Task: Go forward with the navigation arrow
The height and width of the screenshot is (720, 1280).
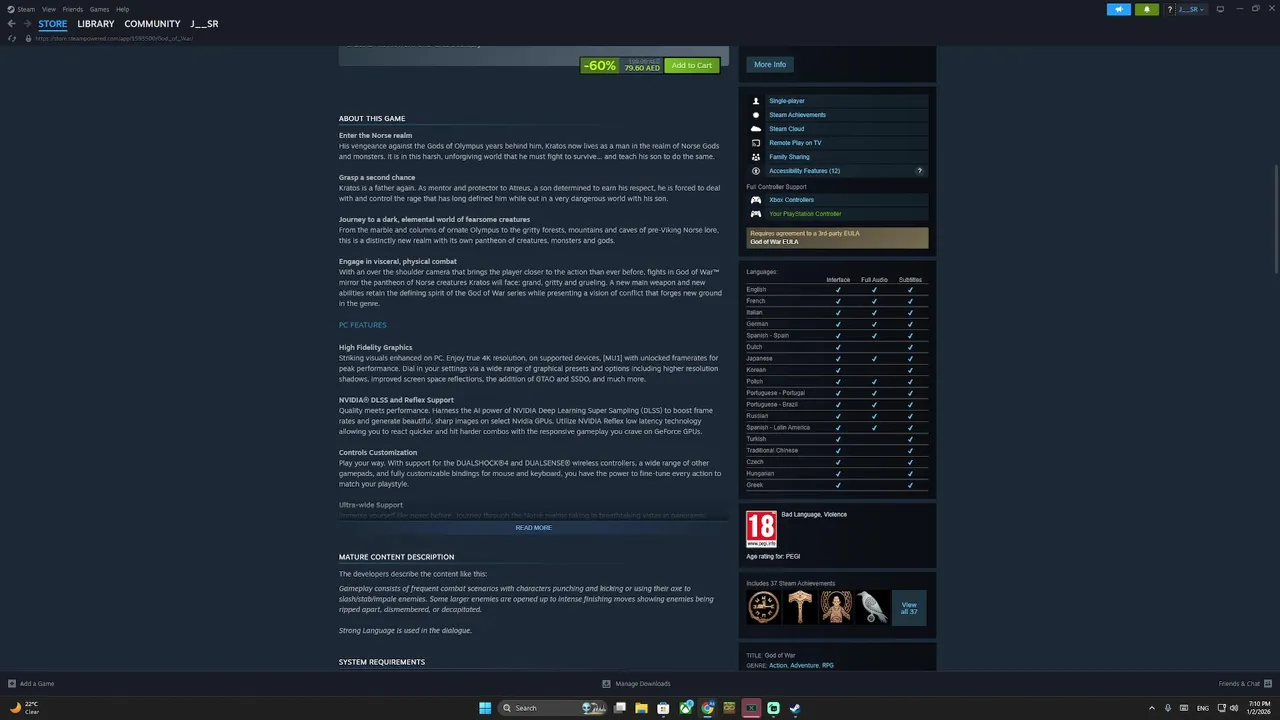Action: pyautogui.click(x=26, y=24)
